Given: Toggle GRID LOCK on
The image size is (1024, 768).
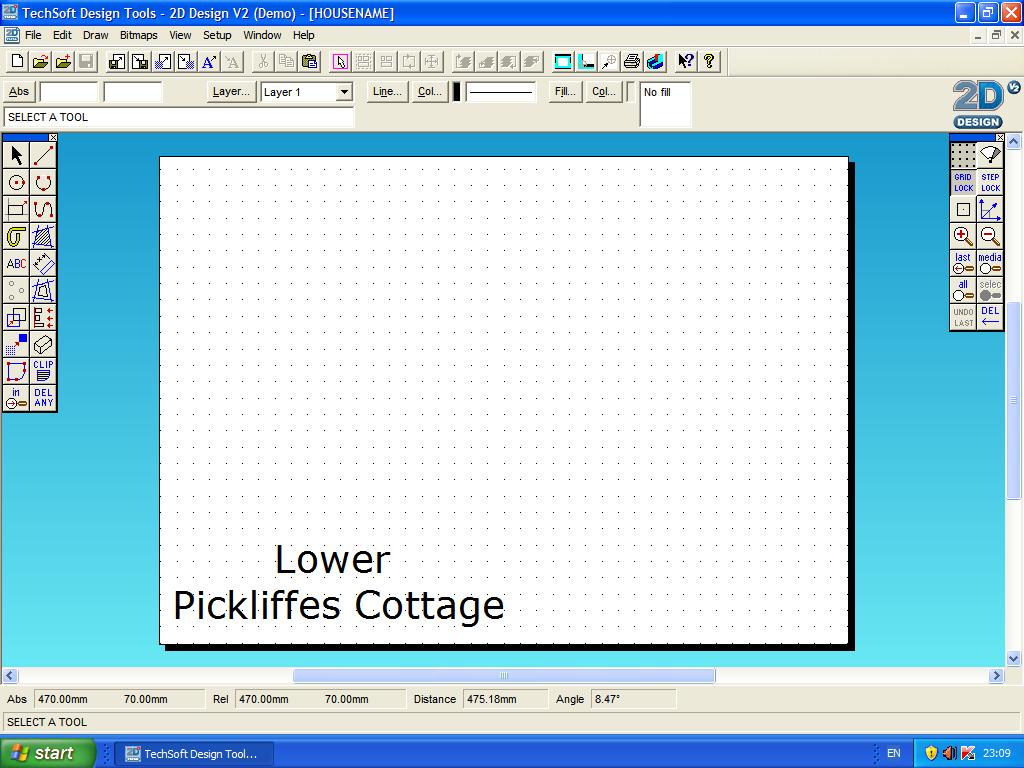Looking at the screenshot, I should coord(963,183).
